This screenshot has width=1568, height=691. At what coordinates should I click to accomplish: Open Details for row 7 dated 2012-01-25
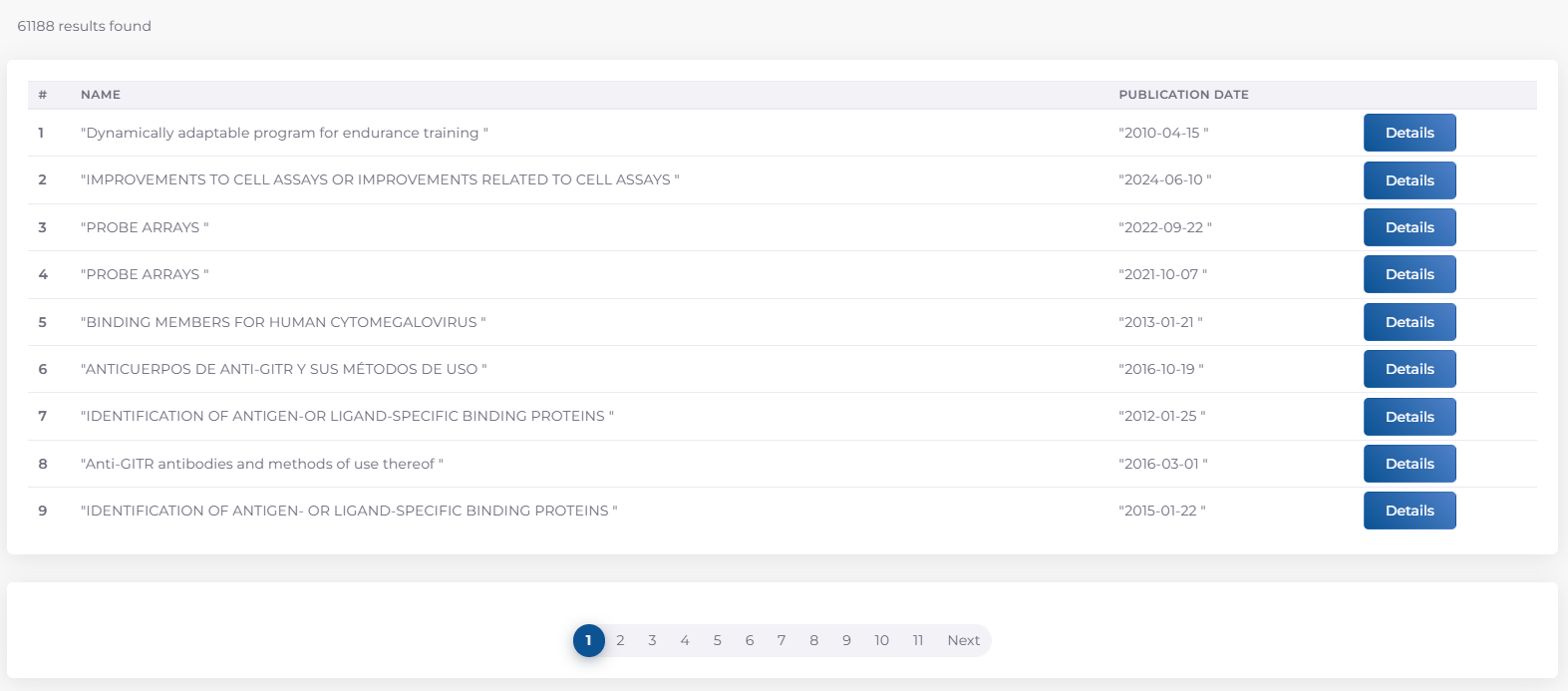coord(1409,417)
